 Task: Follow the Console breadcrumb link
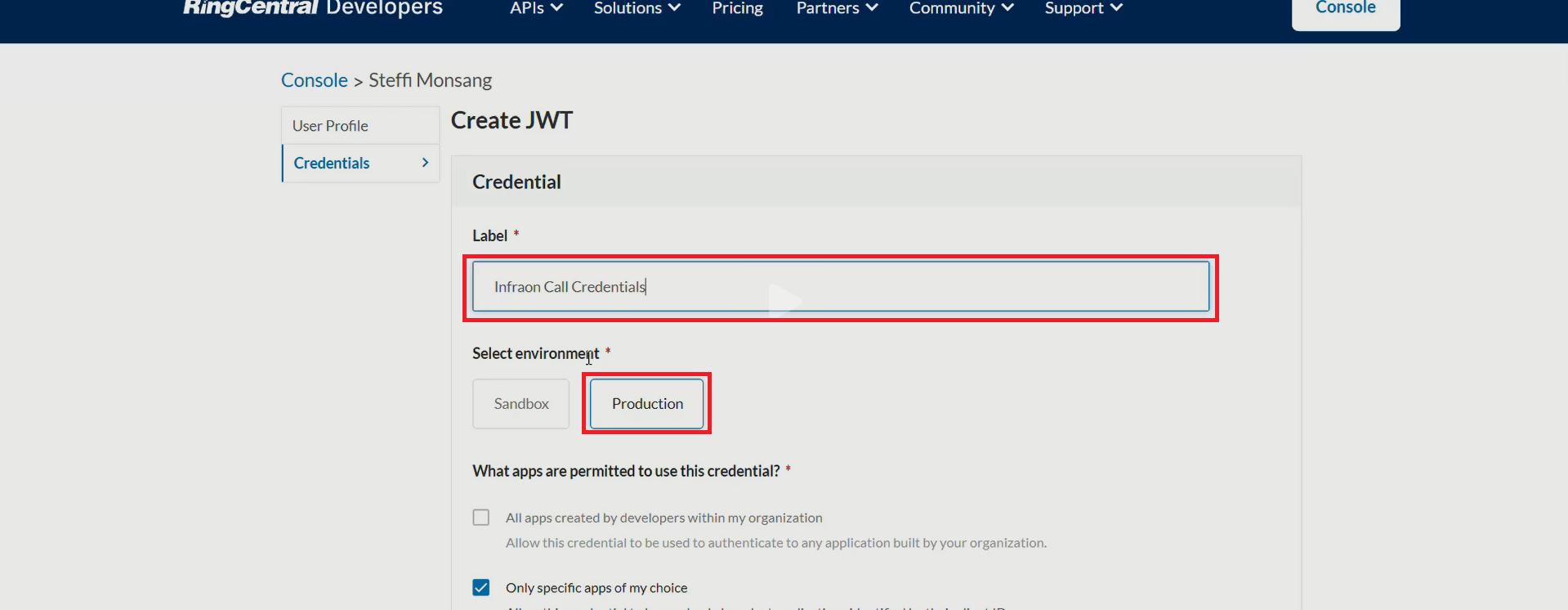coord(315,80)
